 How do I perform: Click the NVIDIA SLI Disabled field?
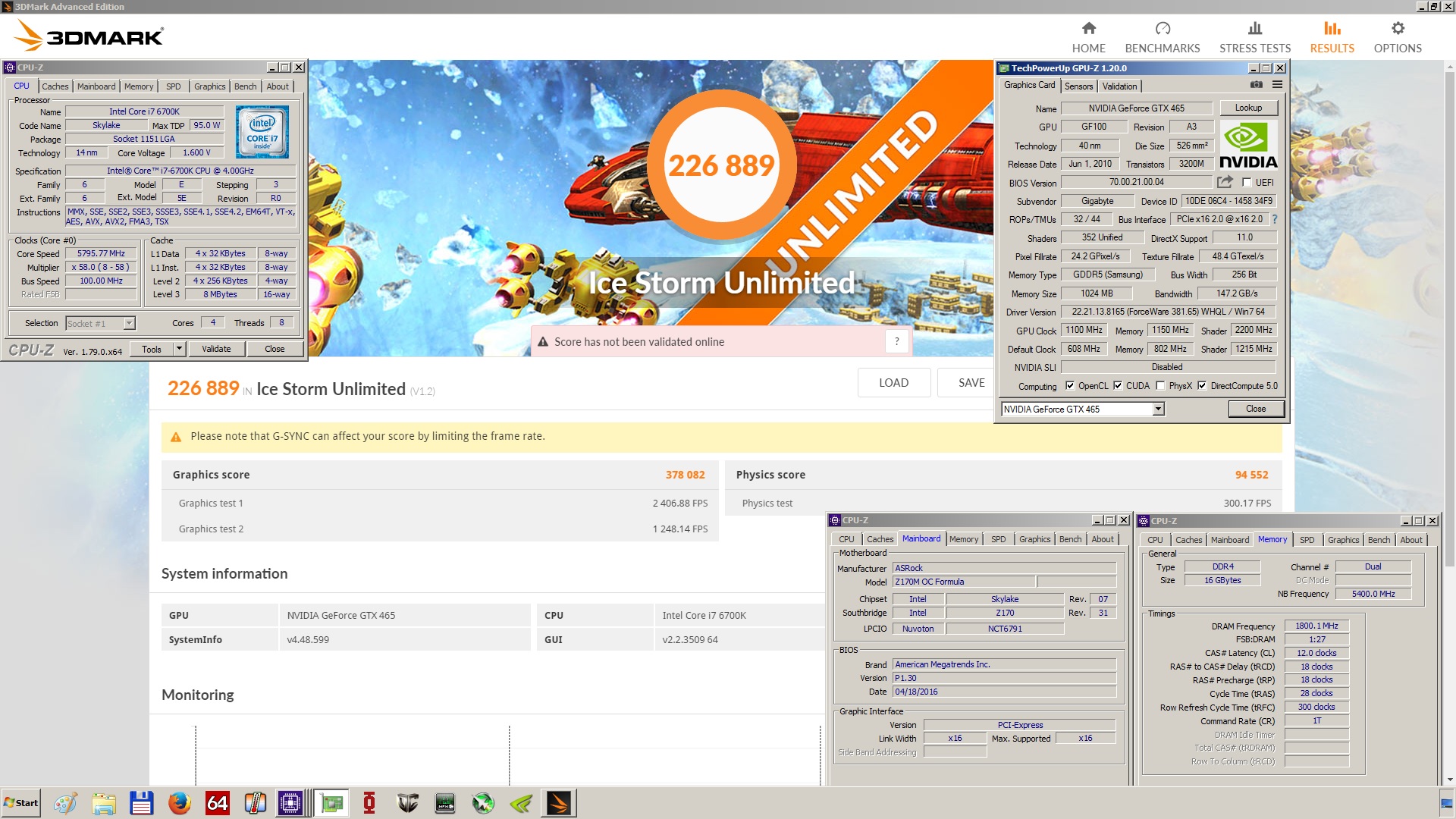[x=1167, y=367]
